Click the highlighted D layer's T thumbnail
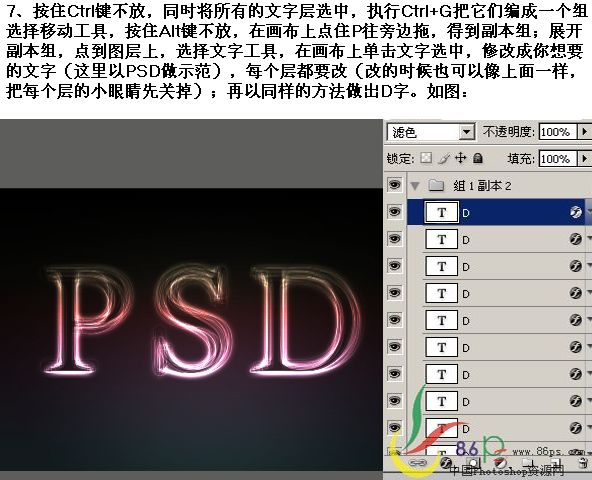Image resolution: width=592 pixels, height=480 pixels. 442,212
